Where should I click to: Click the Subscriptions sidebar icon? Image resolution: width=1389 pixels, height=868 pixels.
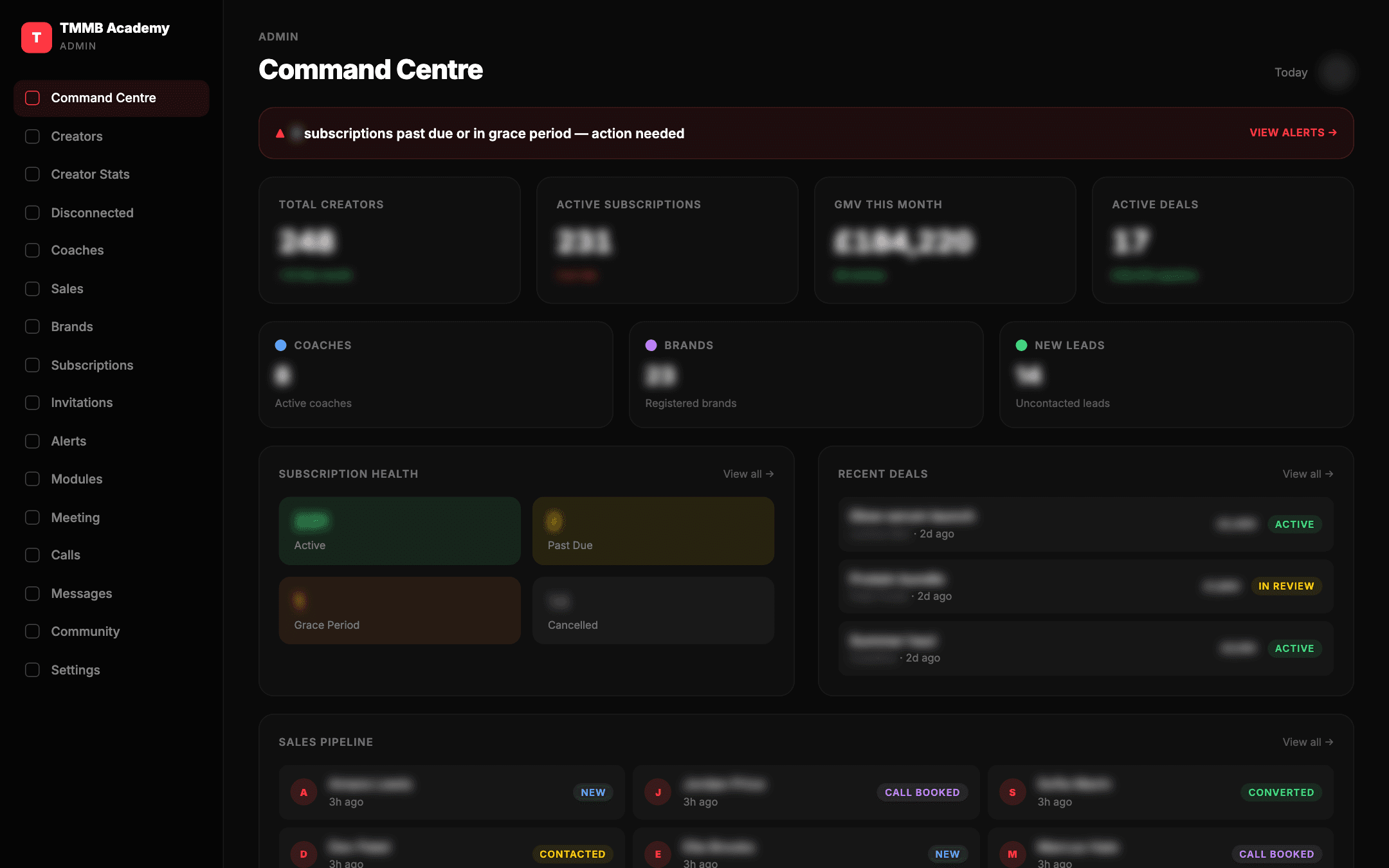pyautogui.click(x=32, y=365)
